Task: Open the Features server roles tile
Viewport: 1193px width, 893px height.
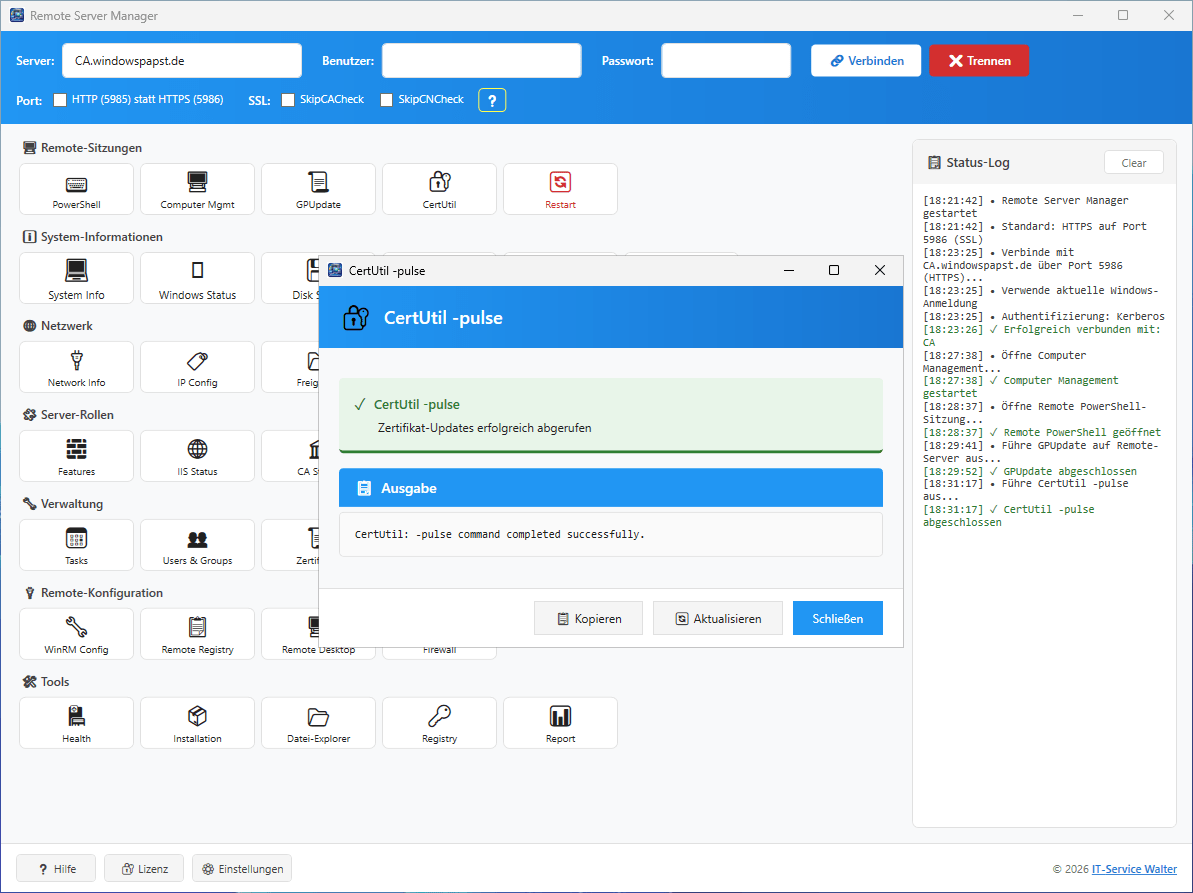Action: click(76, 456)
